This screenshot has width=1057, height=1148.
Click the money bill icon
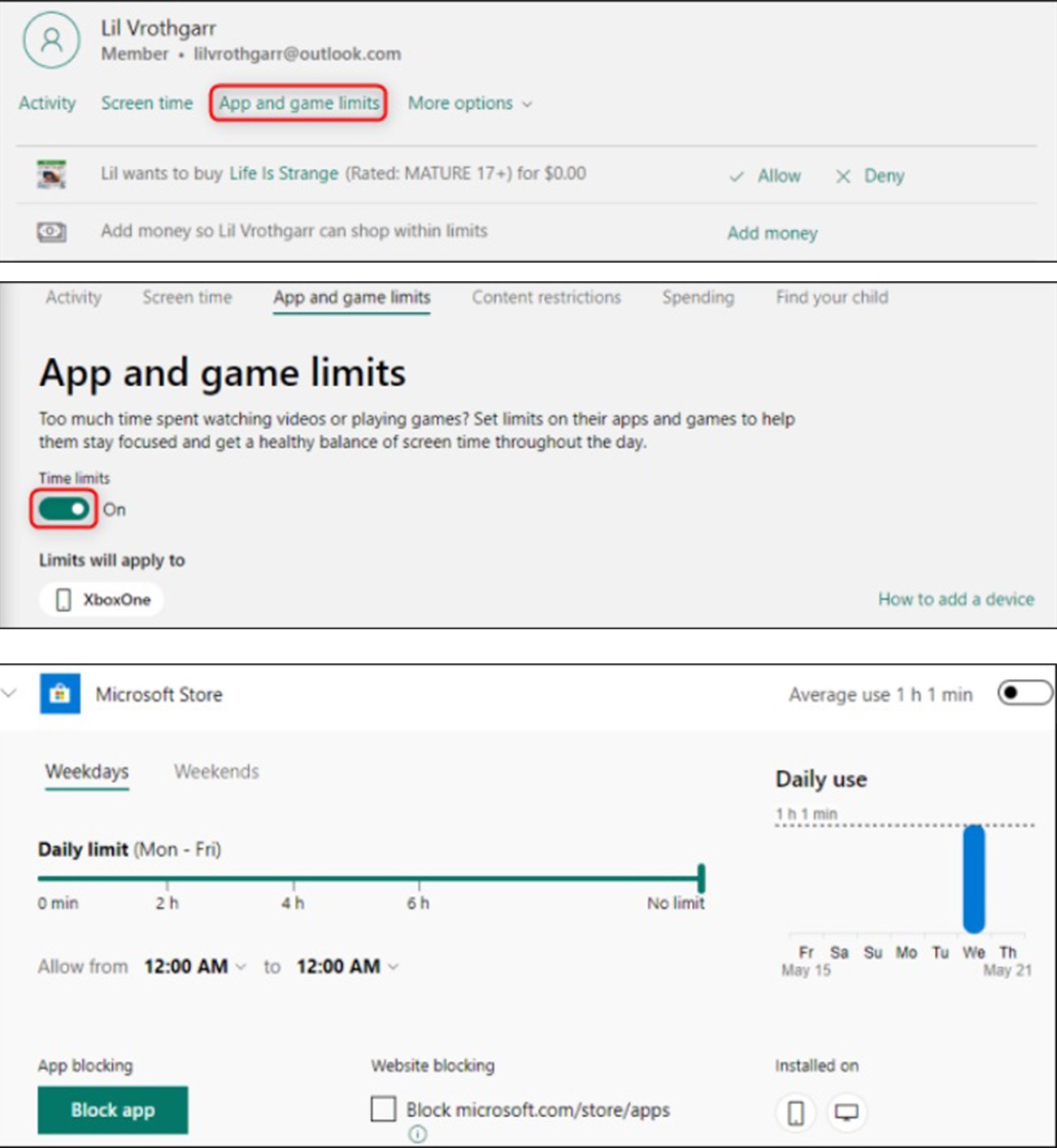point(51,232)
